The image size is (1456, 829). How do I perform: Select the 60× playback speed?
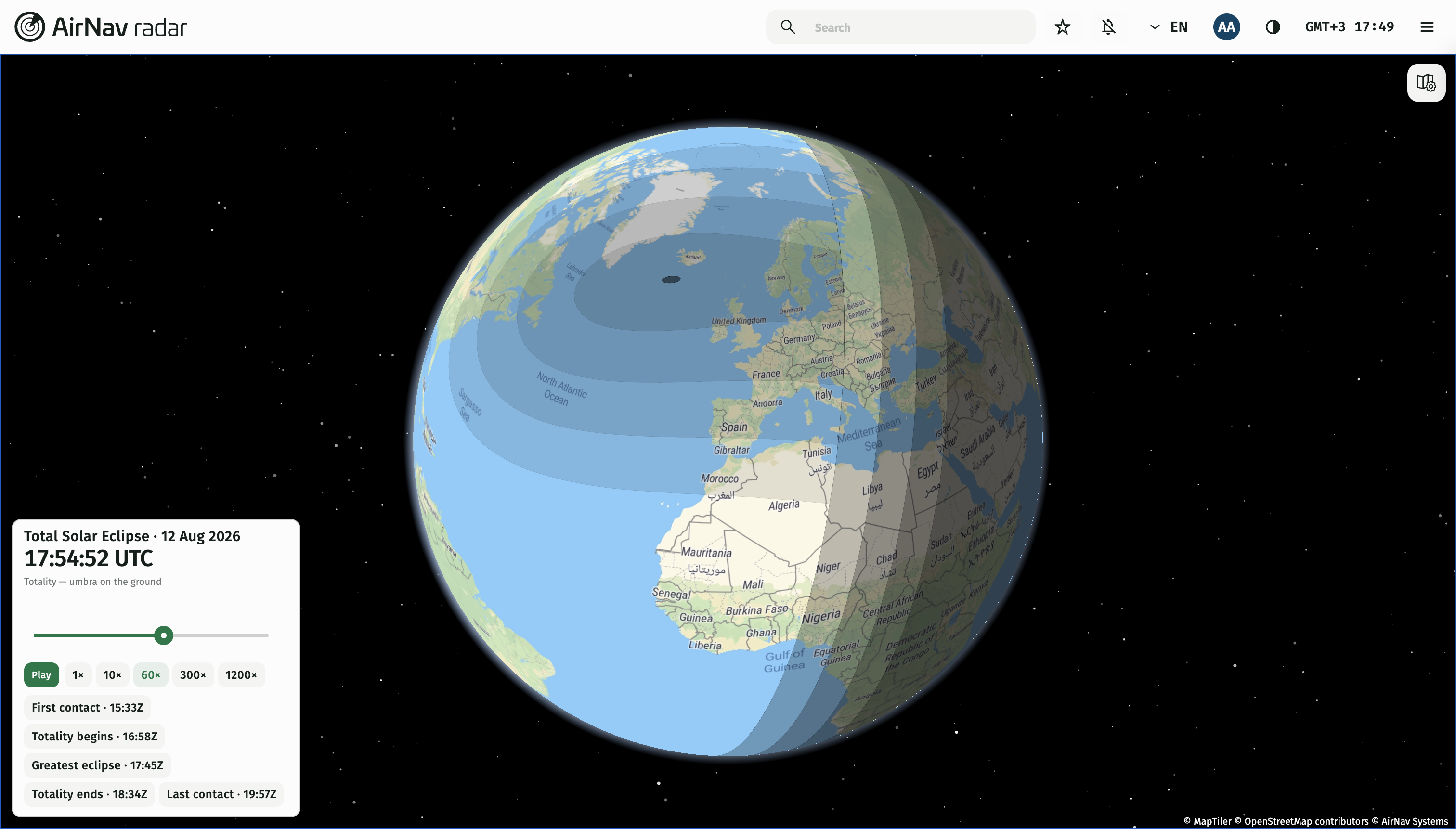click(151, 674)
